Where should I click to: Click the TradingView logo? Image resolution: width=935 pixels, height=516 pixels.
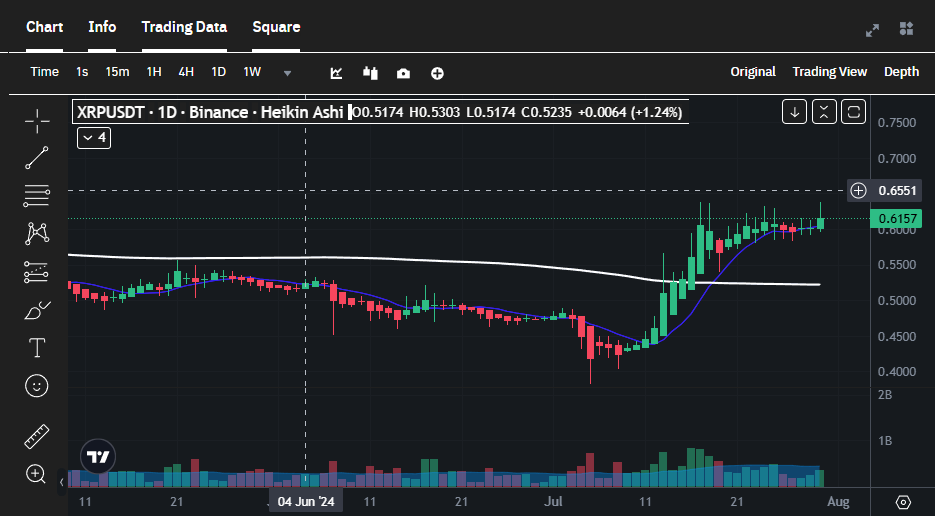(98, 457)
